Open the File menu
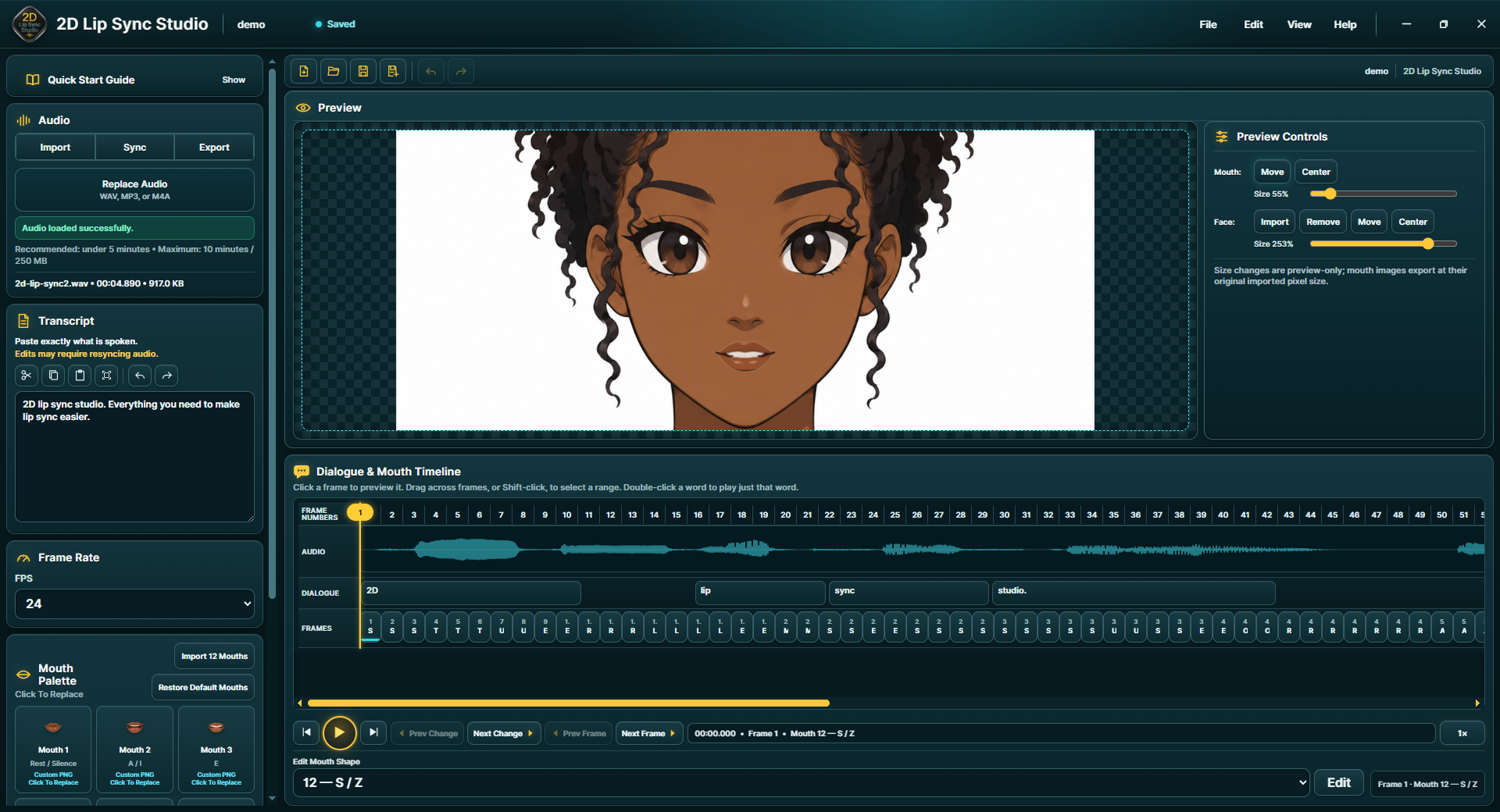Viewport: 1500px width, 812px height. click(x=1208, y=24)
